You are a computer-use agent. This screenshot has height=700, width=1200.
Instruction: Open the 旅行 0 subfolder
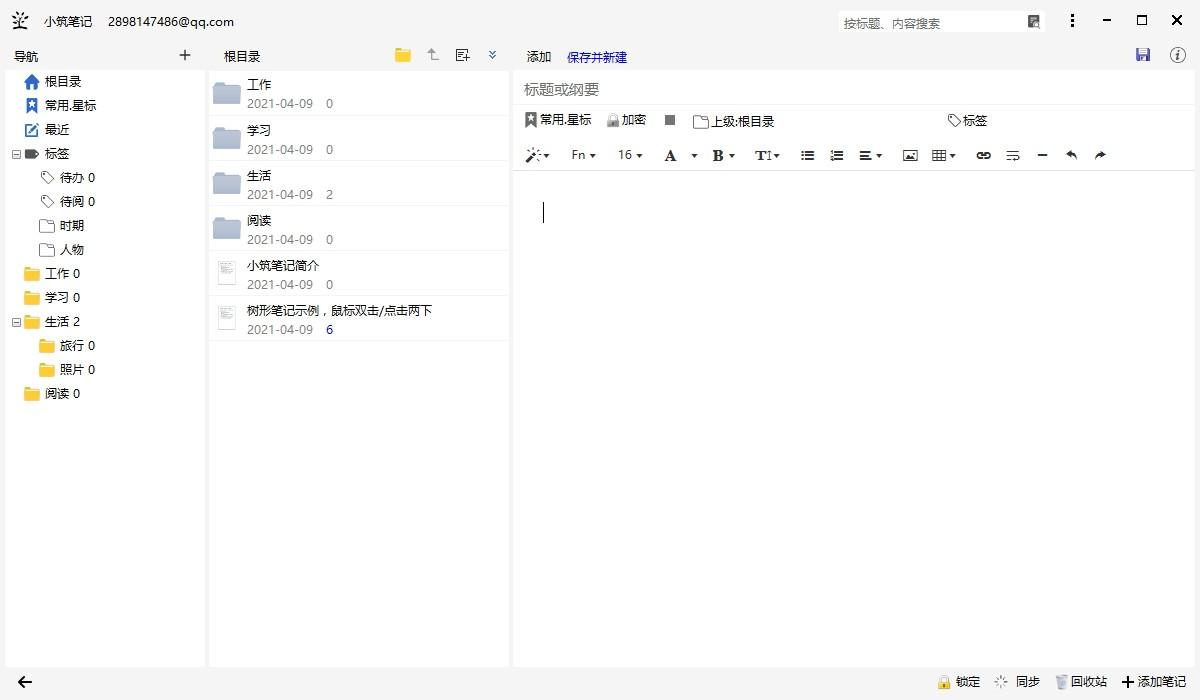[x=67, y=346]
